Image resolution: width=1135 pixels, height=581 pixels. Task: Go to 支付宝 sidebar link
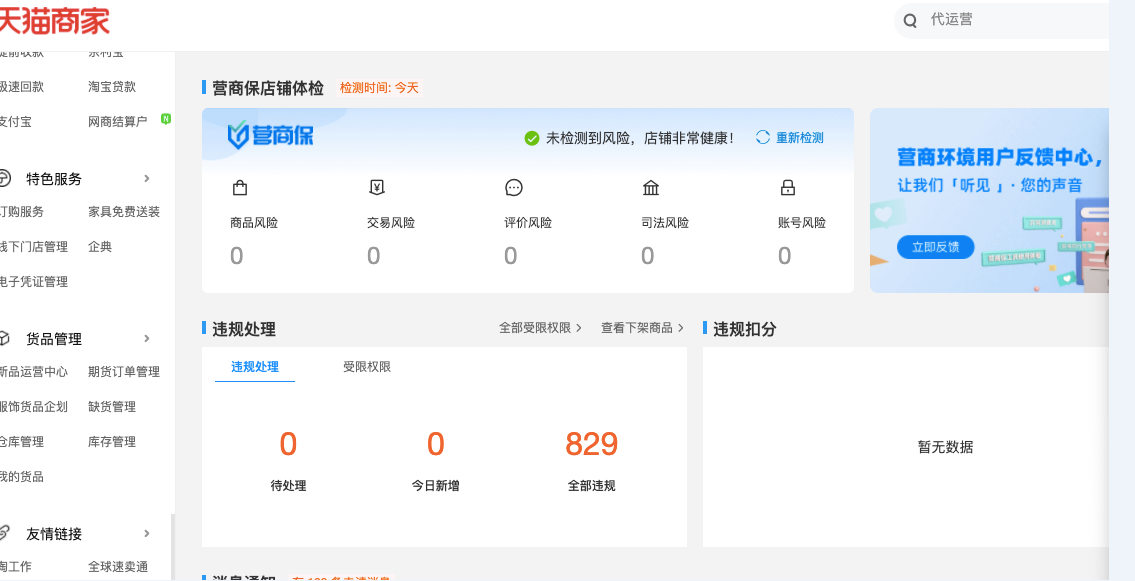click(16, 122)
